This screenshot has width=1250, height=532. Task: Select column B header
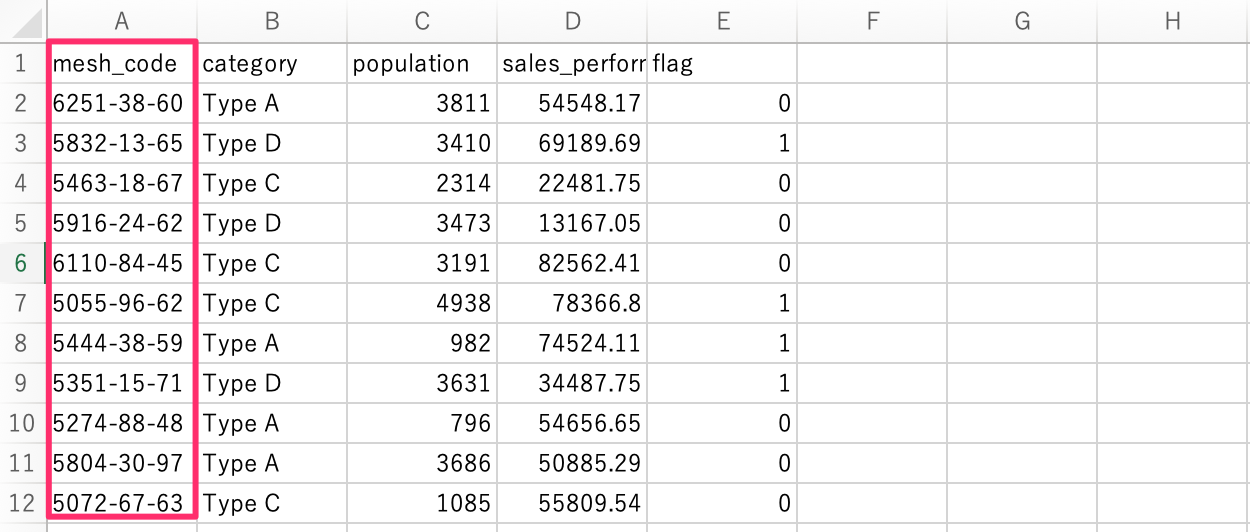click(272, 21)
